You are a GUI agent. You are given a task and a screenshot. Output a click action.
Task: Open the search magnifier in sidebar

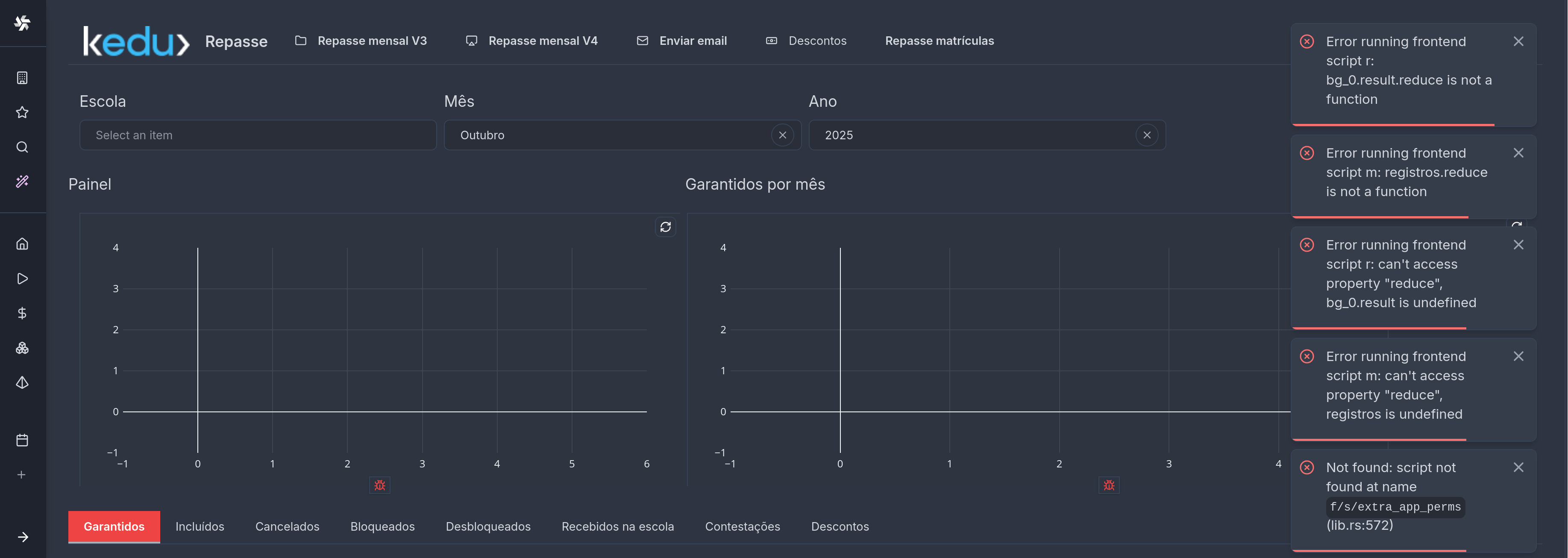tap(23, 147)
